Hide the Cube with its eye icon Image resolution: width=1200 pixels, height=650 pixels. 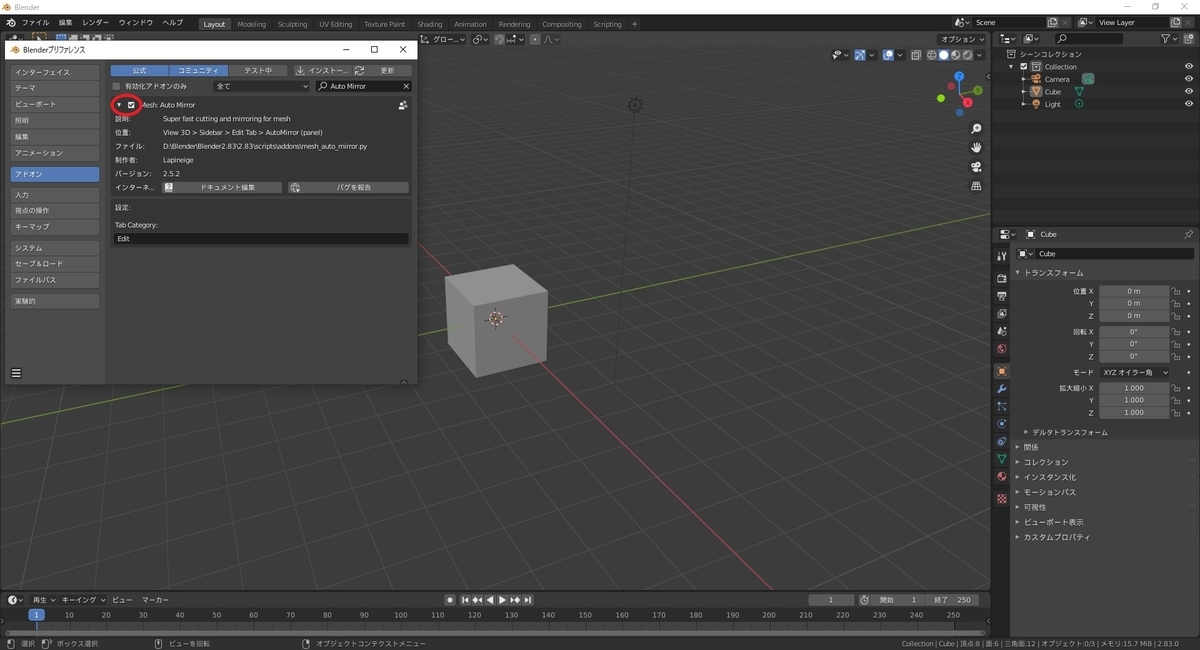(x=1189, y=92)
